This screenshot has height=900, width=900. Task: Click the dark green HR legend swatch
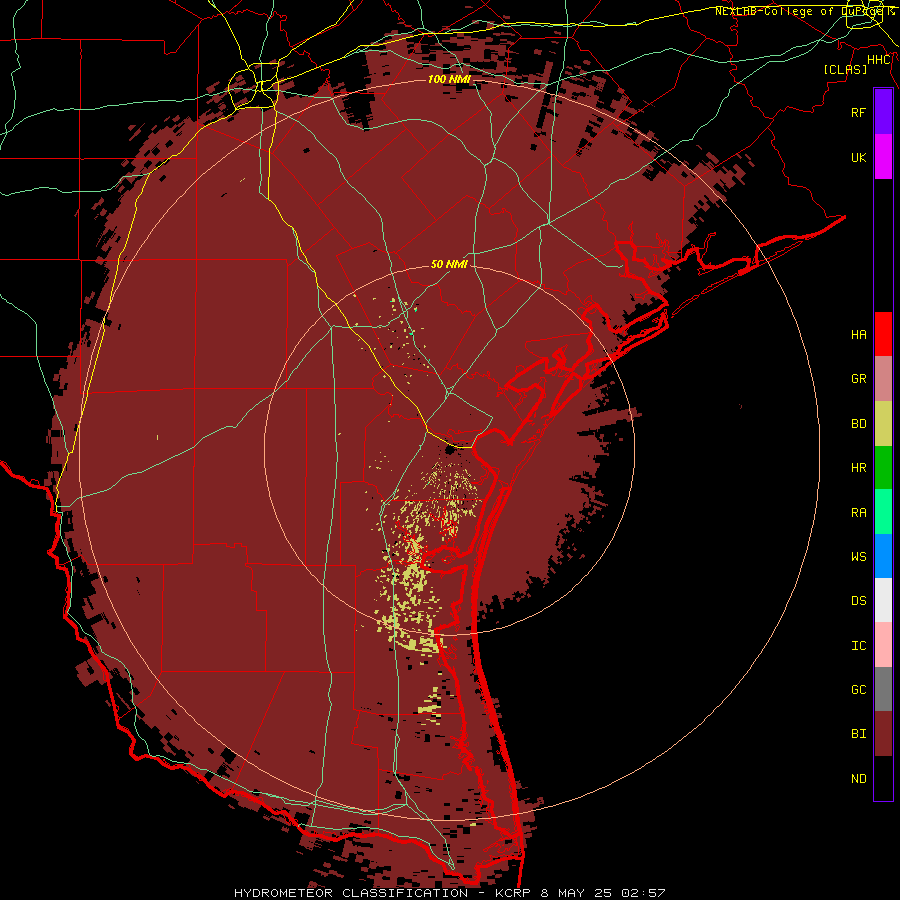click(x=883, y=468)
